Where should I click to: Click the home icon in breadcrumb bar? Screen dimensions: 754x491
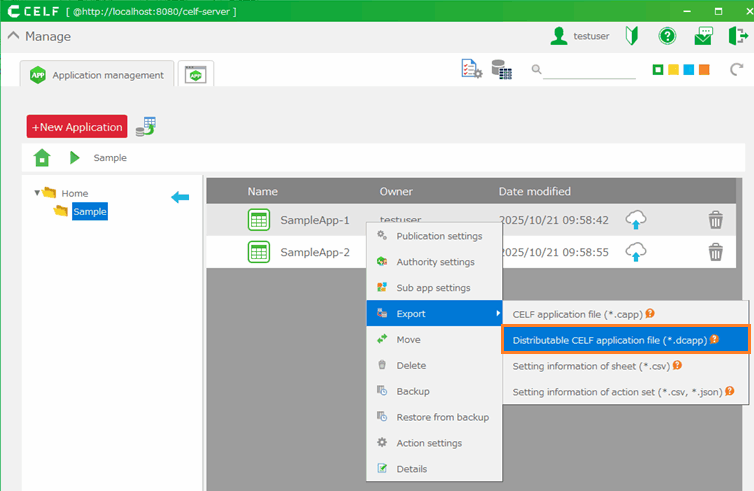tap(42, 158)
